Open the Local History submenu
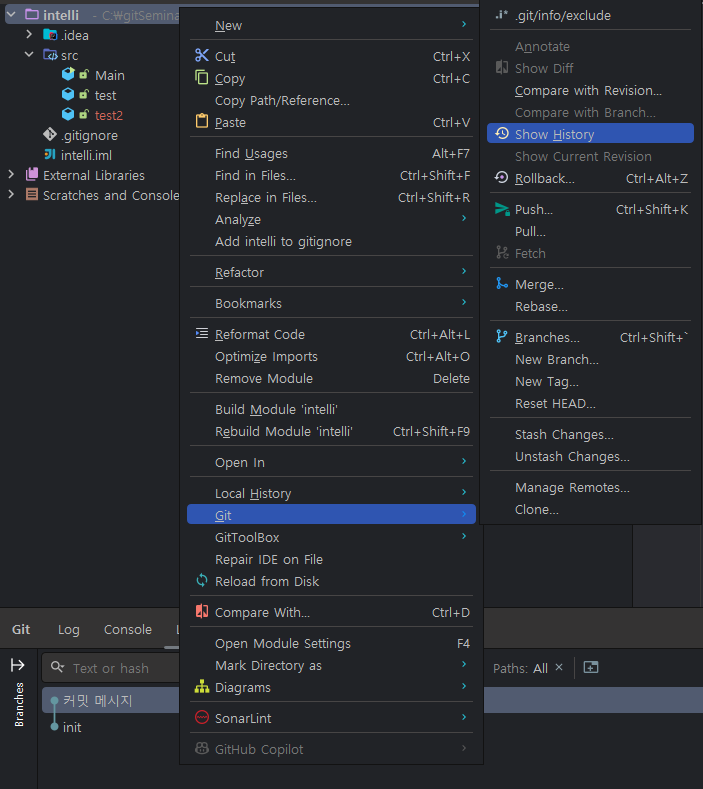Screen dimensions: 703x789 pyautogui.click(x=331, y=493)
